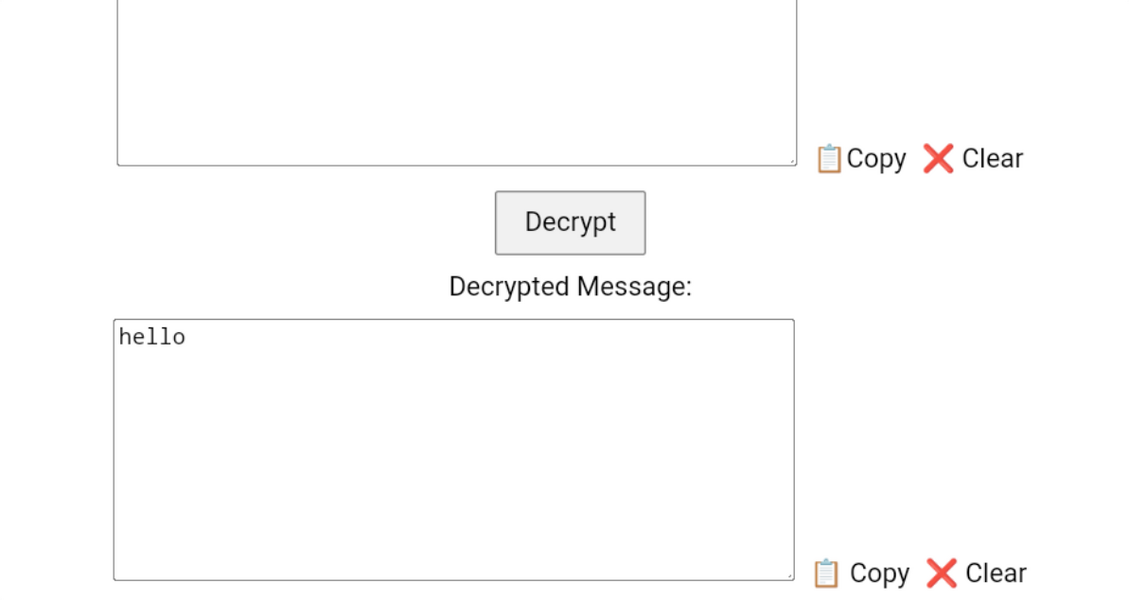The image size is (1129, 600).
Task: Click the Copy label for the decrypted message
Action: coord(879,573)
